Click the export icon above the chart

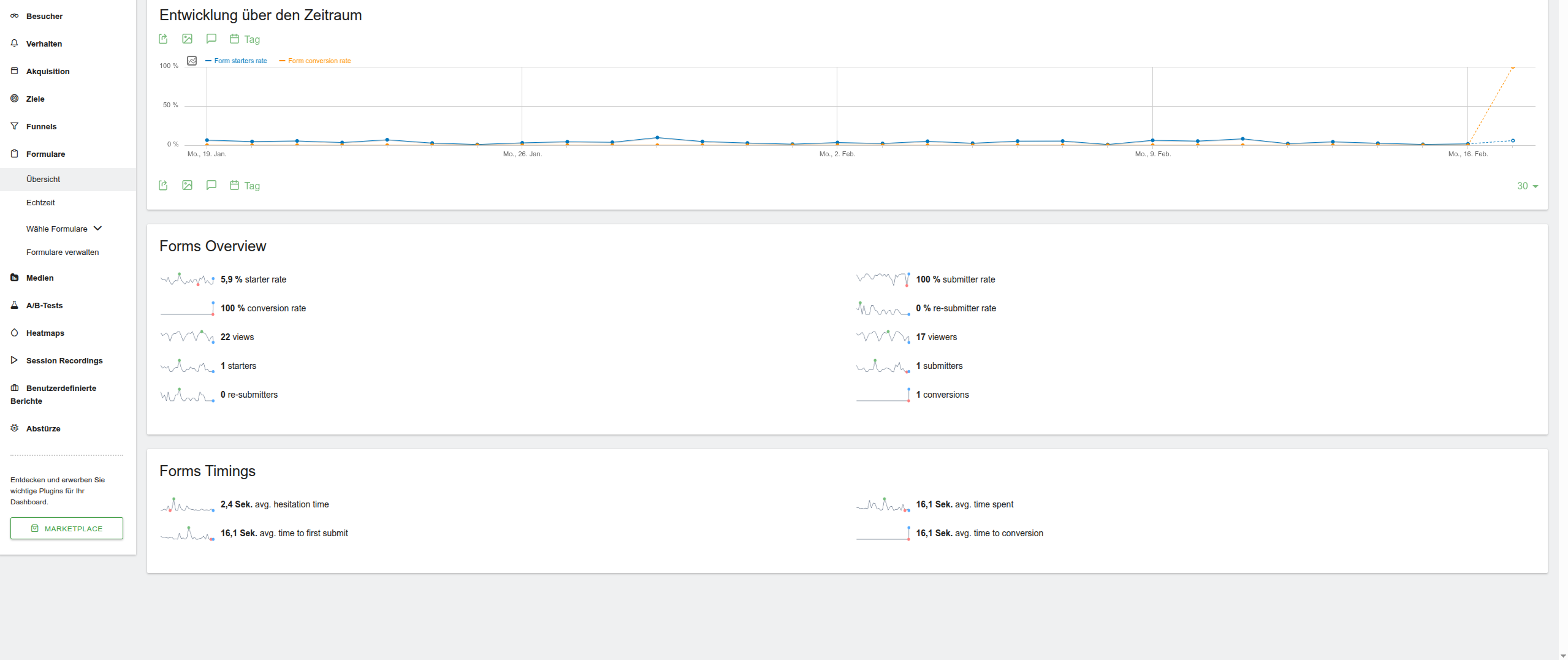163,39
